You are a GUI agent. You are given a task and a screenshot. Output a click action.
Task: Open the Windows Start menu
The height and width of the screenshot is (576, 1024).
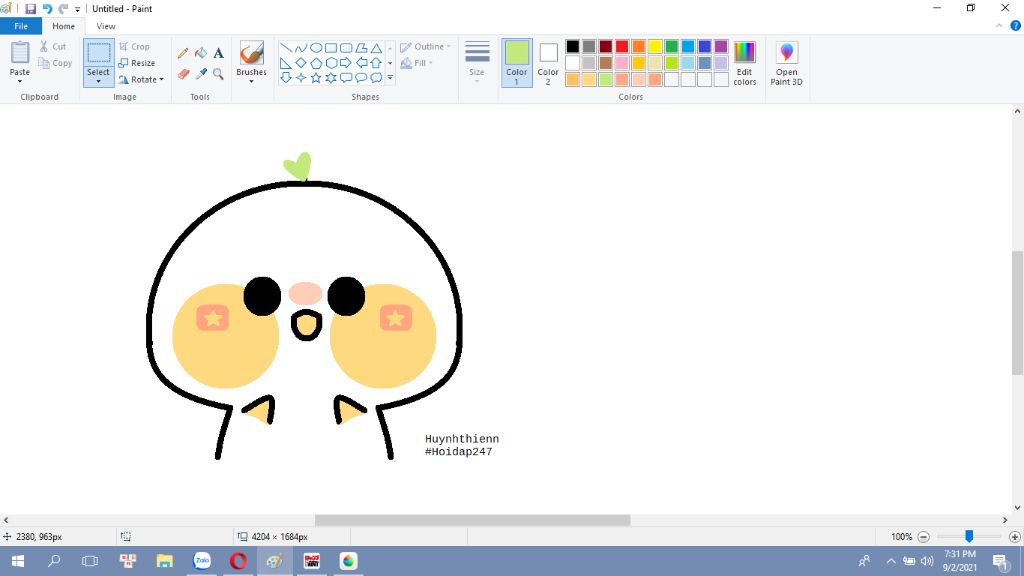18,561
